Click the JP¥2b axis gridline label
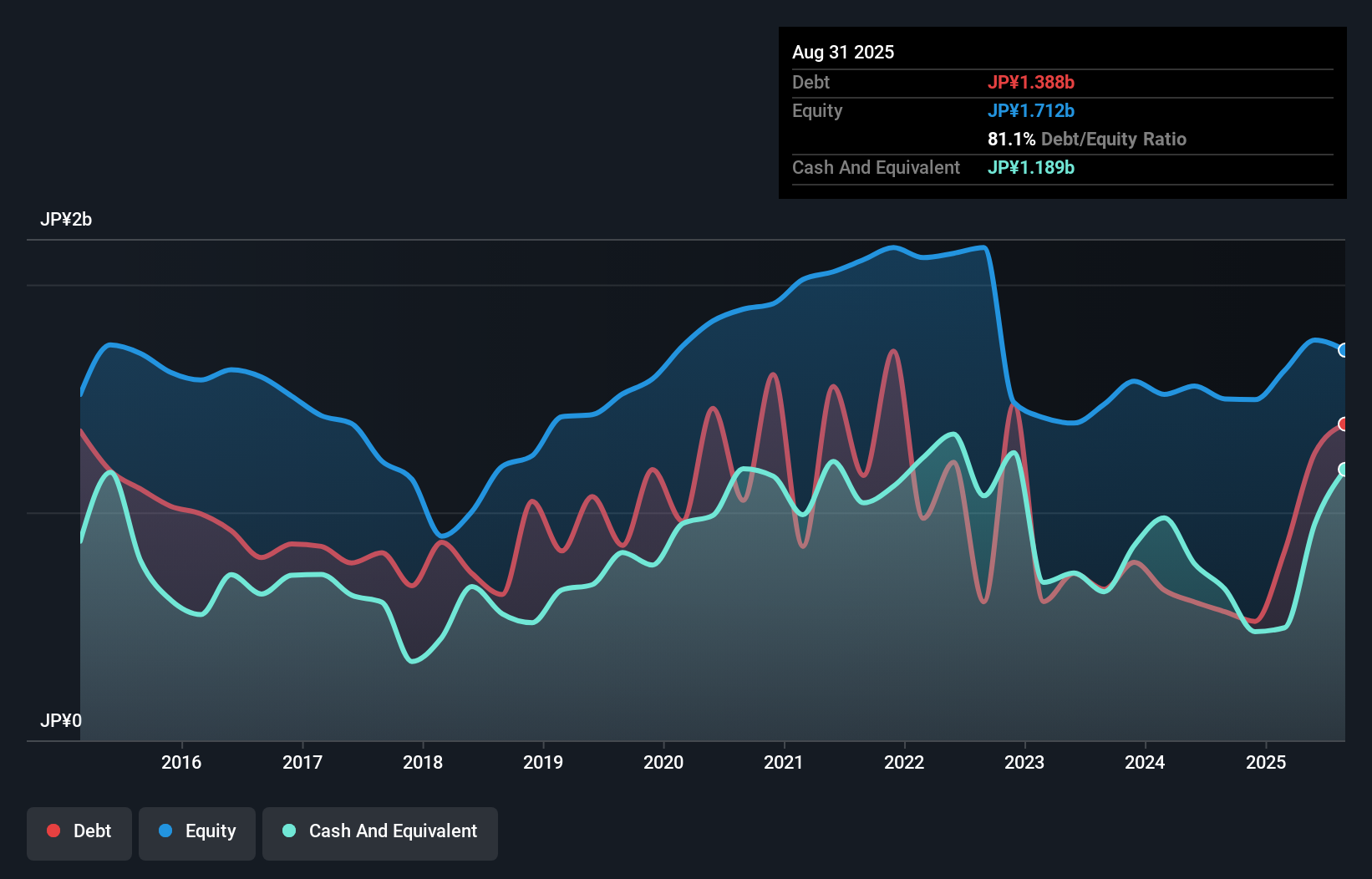Screen dimensions: 1372x879 67,220
